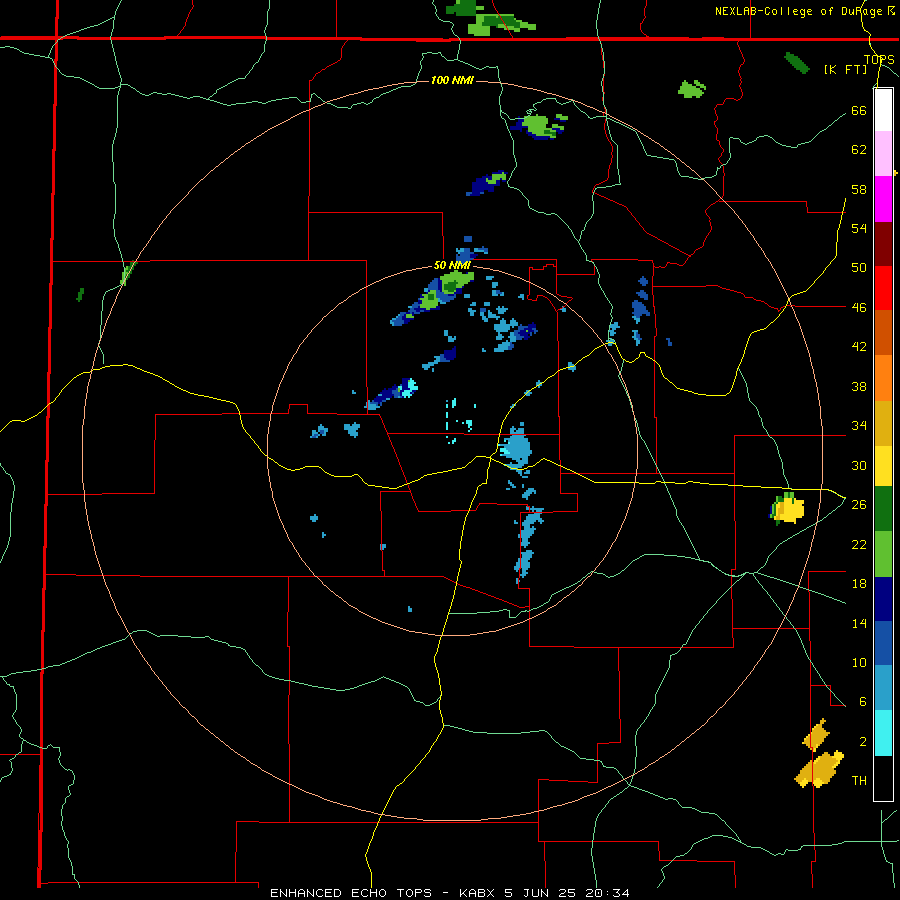900x900 pixels.
Task: Click the gold swatch near 34
Action: [x=883, y=423]
